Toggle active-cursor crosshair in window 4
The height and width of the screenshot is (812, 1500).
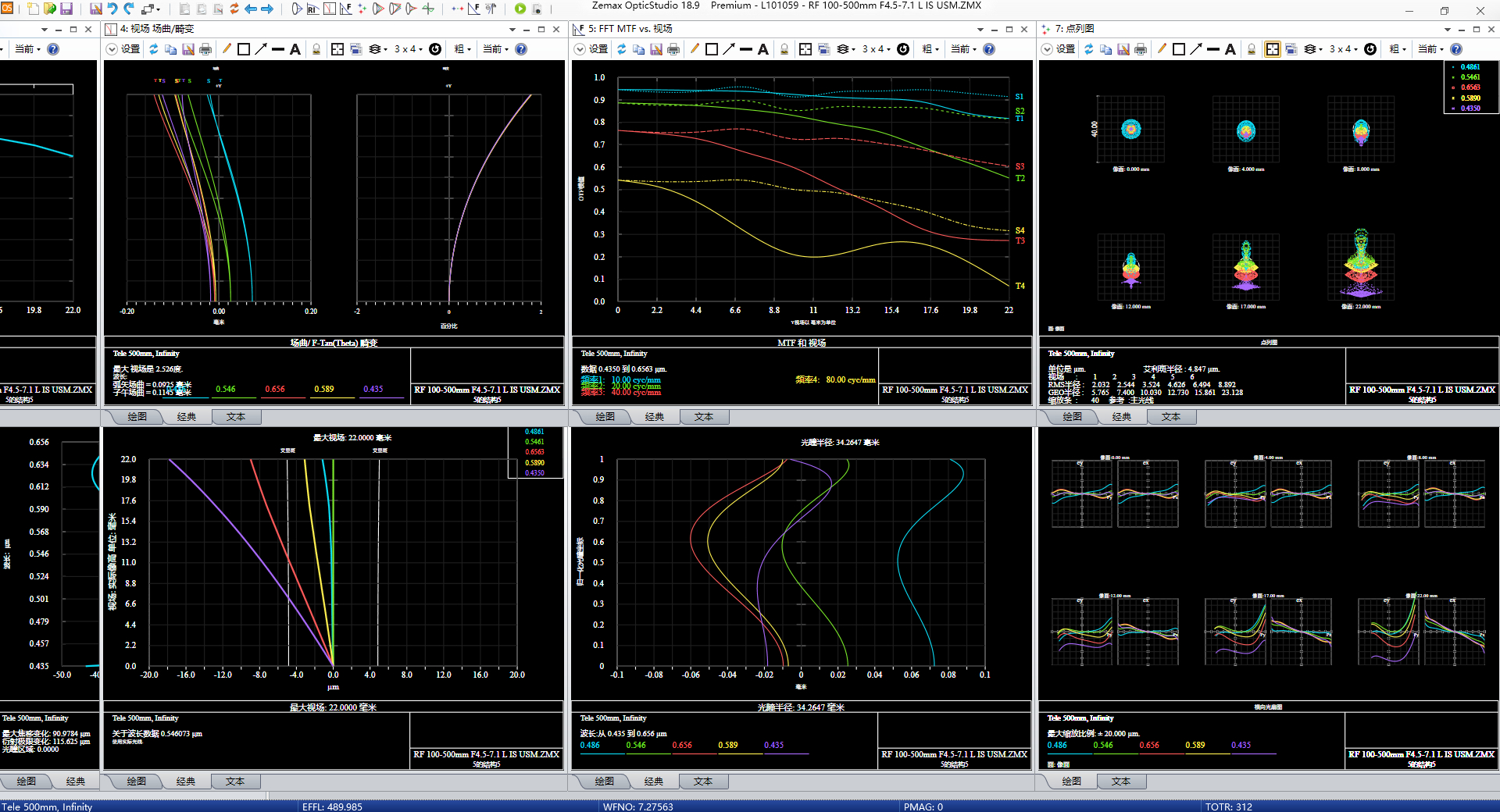(x=337, y=49)
